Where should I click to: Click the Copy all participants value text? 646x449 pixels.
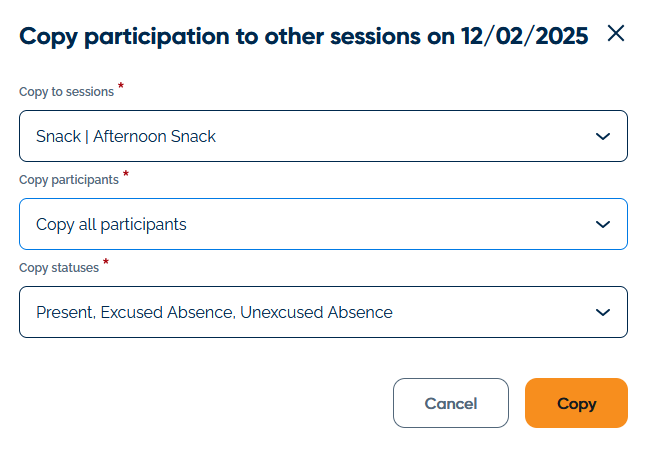tap(111, 224)
